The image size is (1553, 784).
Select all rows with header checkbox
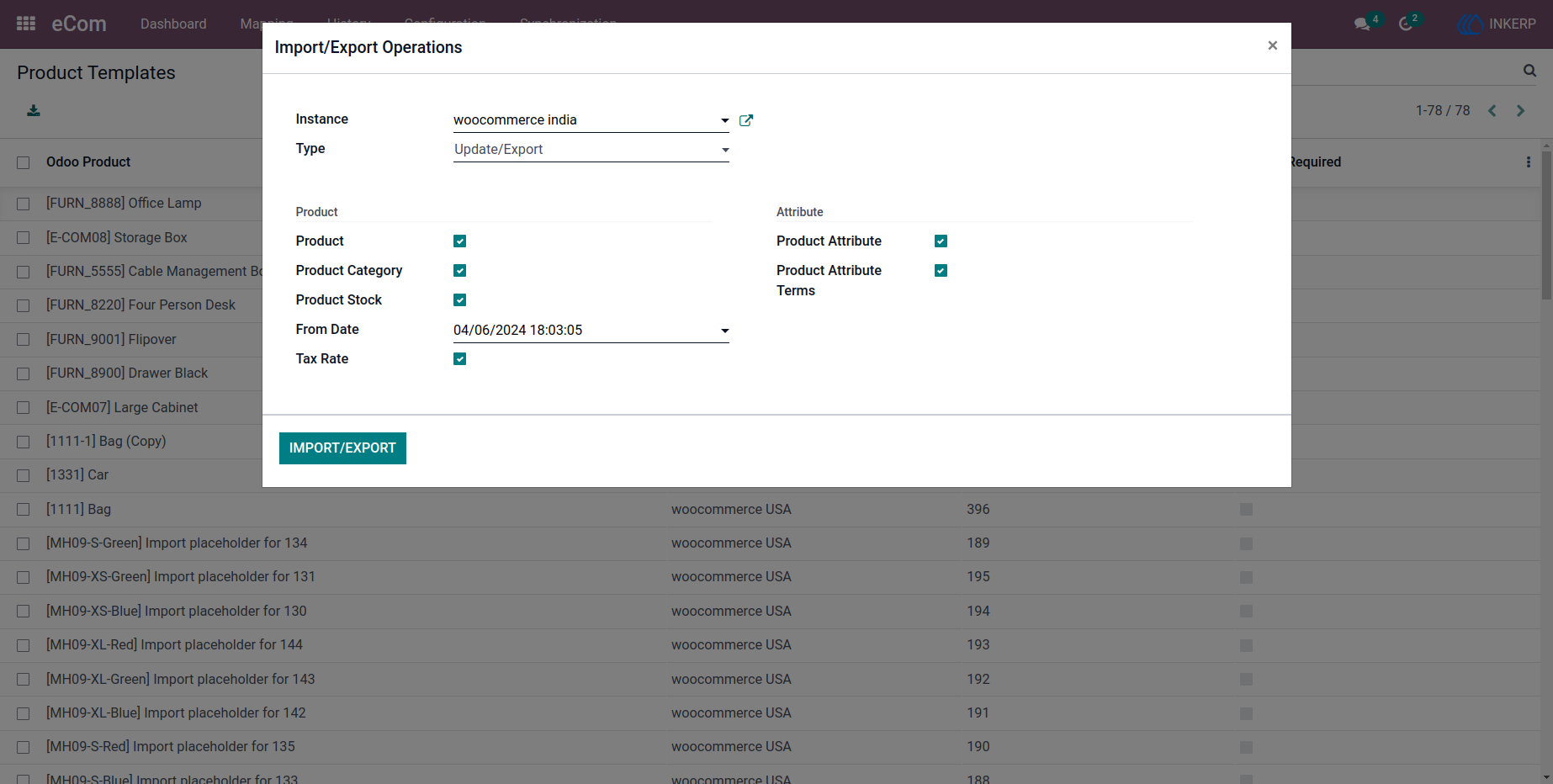tap(24, 162)
